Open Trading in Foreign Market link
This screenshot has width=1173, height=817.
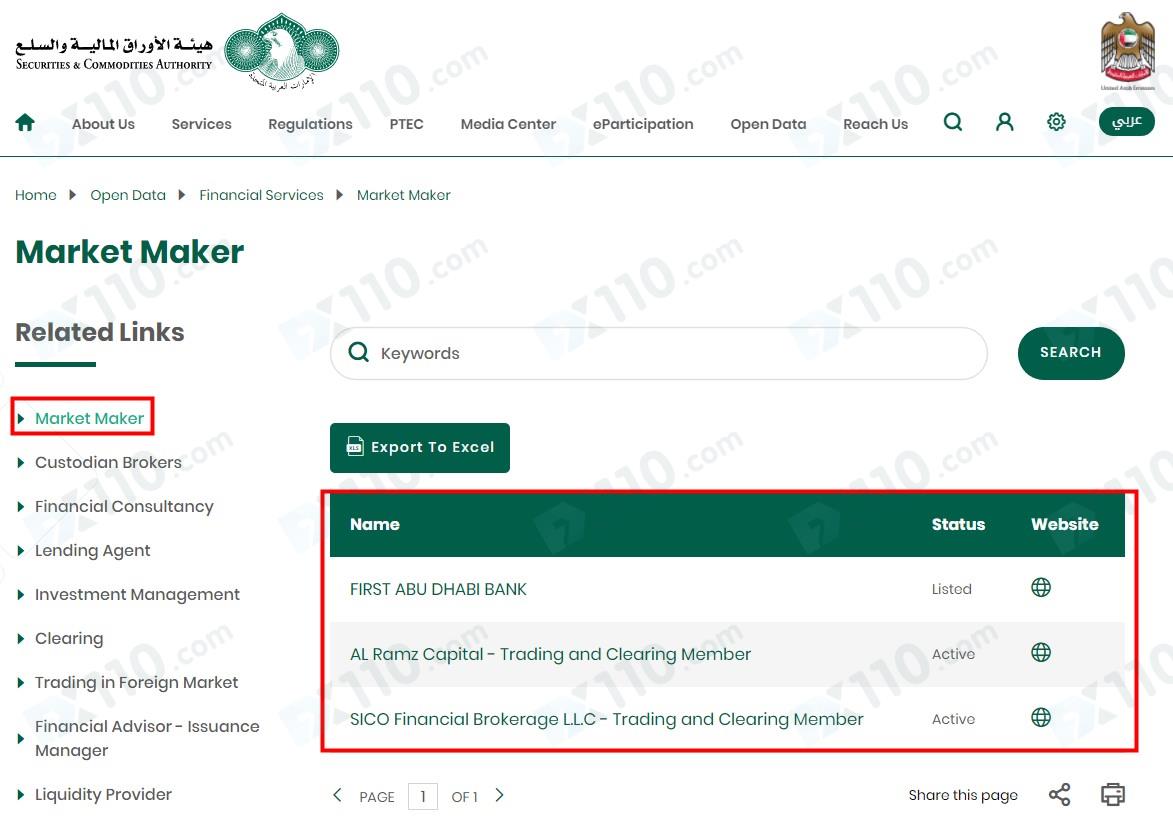coord(136,682)
